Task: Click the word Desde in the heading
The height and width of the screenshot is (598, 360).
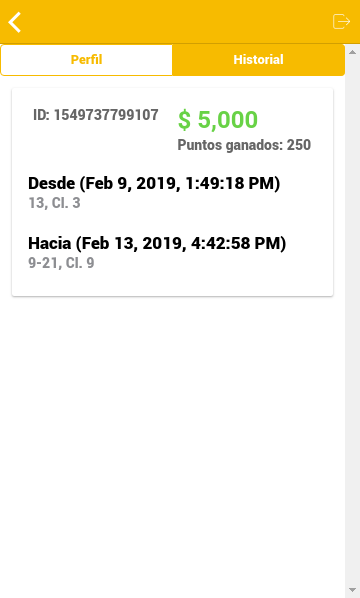Action: click(51, 183)
